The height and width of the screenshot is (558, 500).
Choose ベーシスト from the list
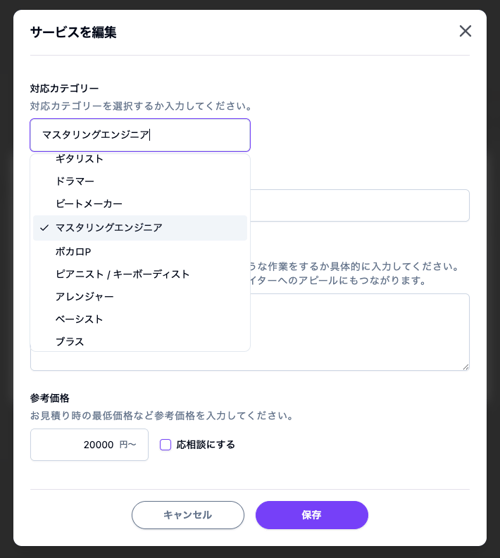[x=140, y=319]
